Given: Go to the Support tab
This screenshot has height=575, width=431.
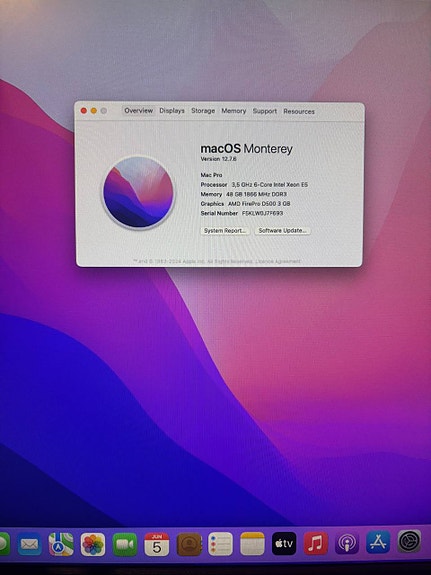Looking at the screenshot, I should click(x=264, y=111).
